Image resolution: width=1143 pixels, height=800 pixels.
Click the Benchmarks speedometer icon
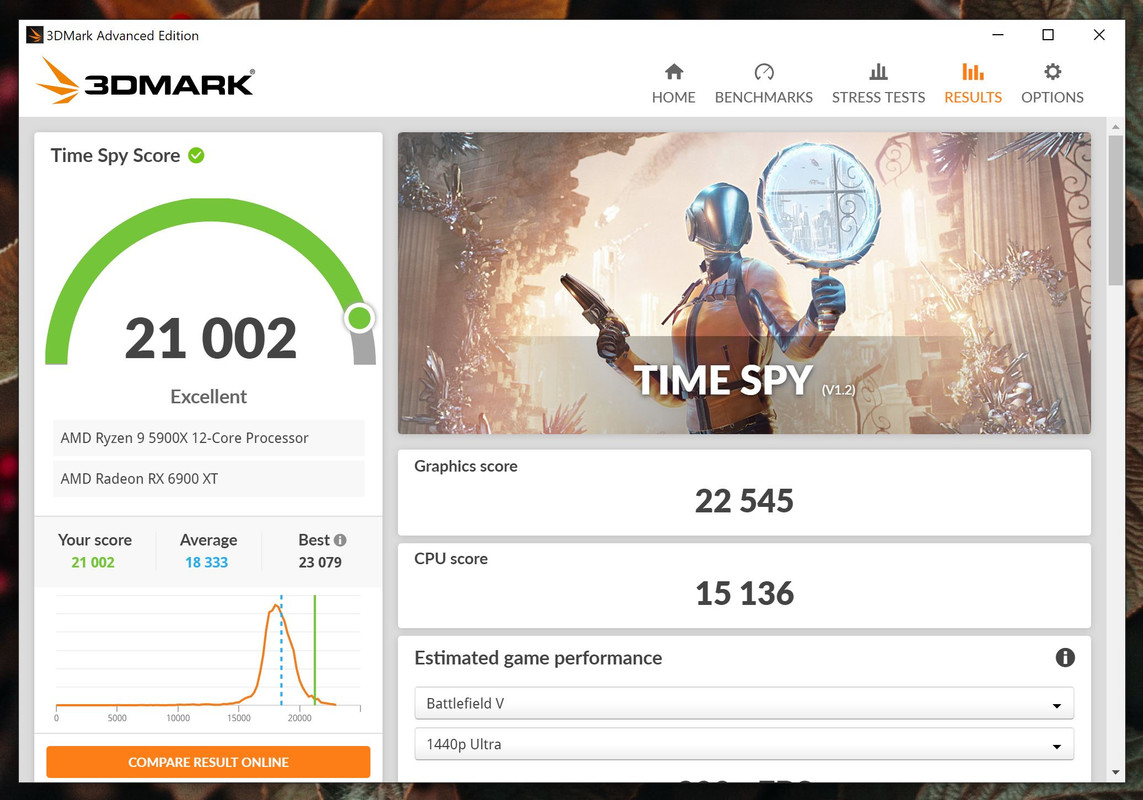point(763,71)
